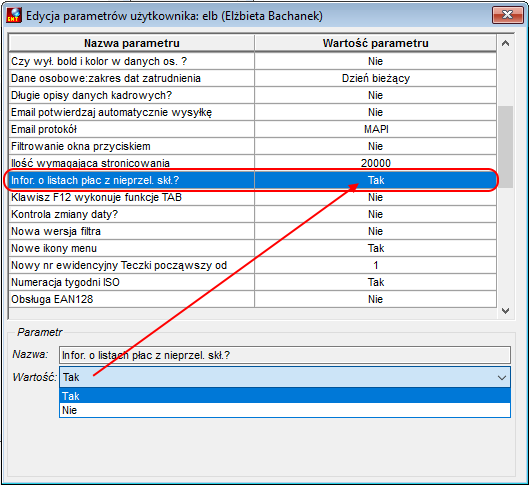
Task: Choose Nie from the Wartość dropdown list
Action: pyautogui.click(x=285, y=410)
